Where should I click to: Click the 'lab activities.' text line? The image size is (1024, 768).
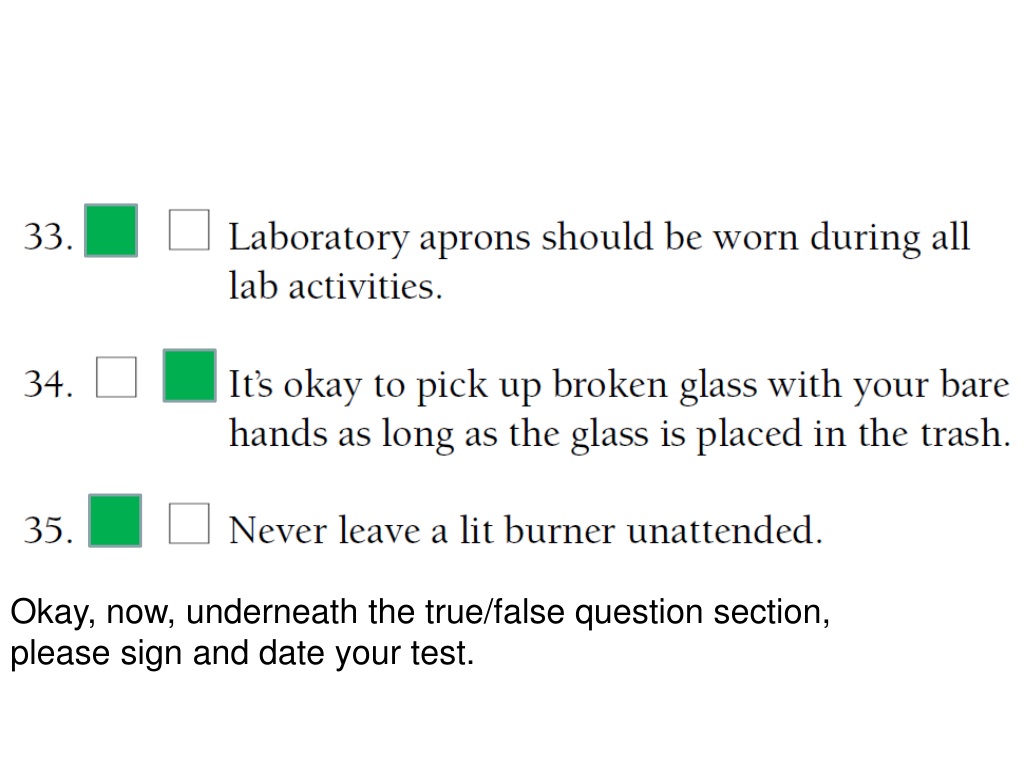[335, 286]
